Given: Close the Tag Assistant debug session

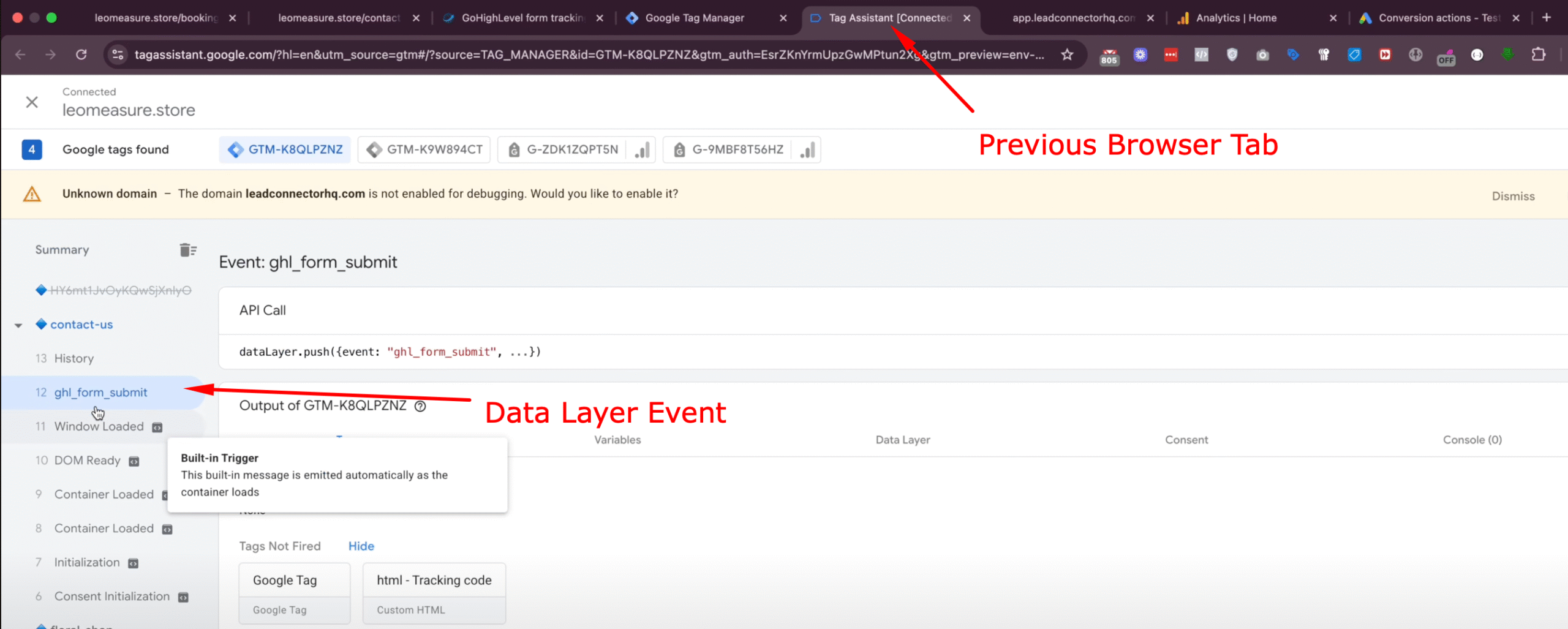Looking at the screenshot, I should (32, 102).
